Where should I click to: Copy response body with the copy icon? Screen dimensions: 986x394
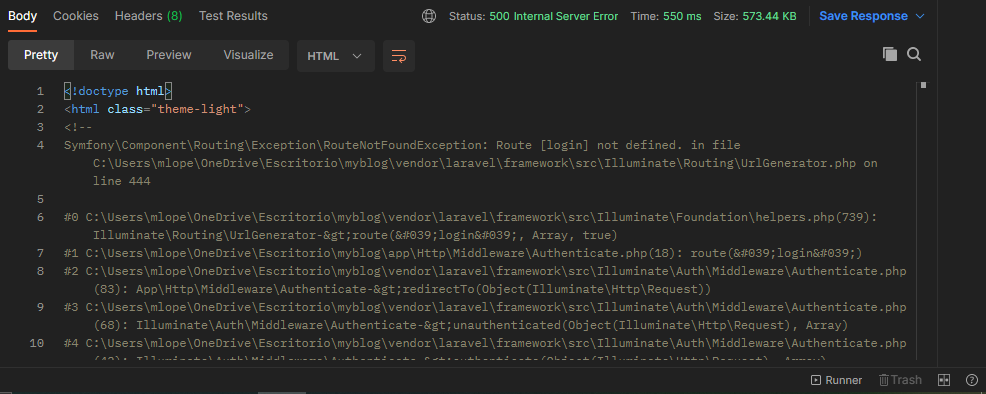tap(890, 55)
